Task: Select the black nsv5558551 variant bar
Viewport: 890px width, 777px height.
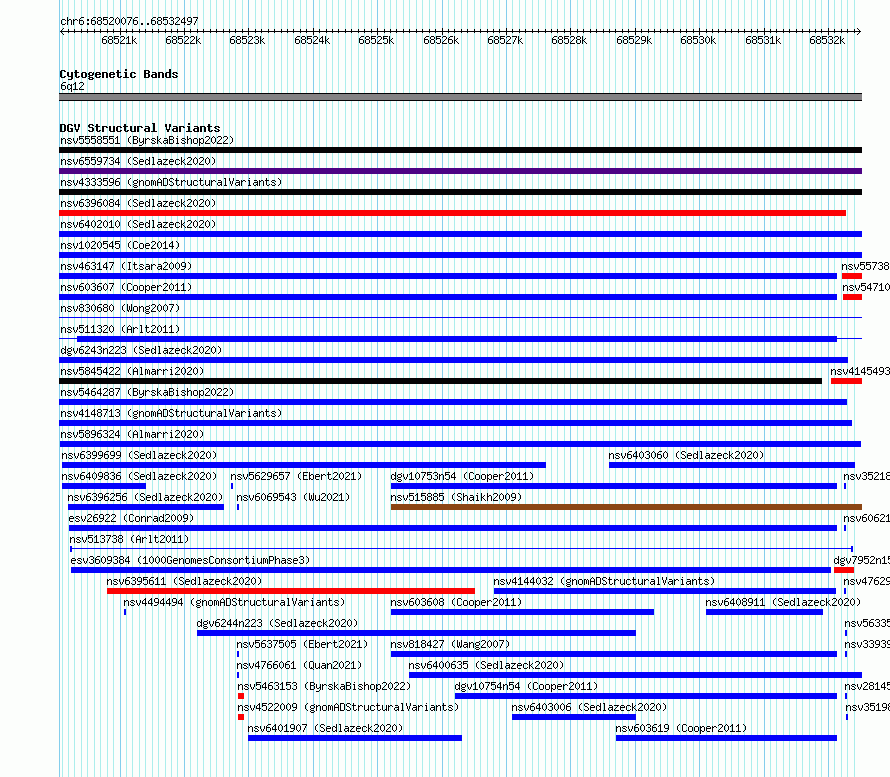Action: pyautogui.click(x=460, y=150)
